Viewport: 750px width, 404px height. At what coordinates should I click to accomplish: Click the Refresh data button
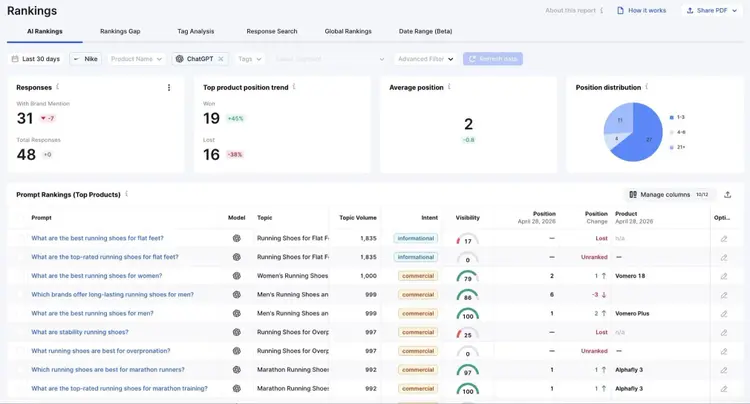[x=493, y=59]
